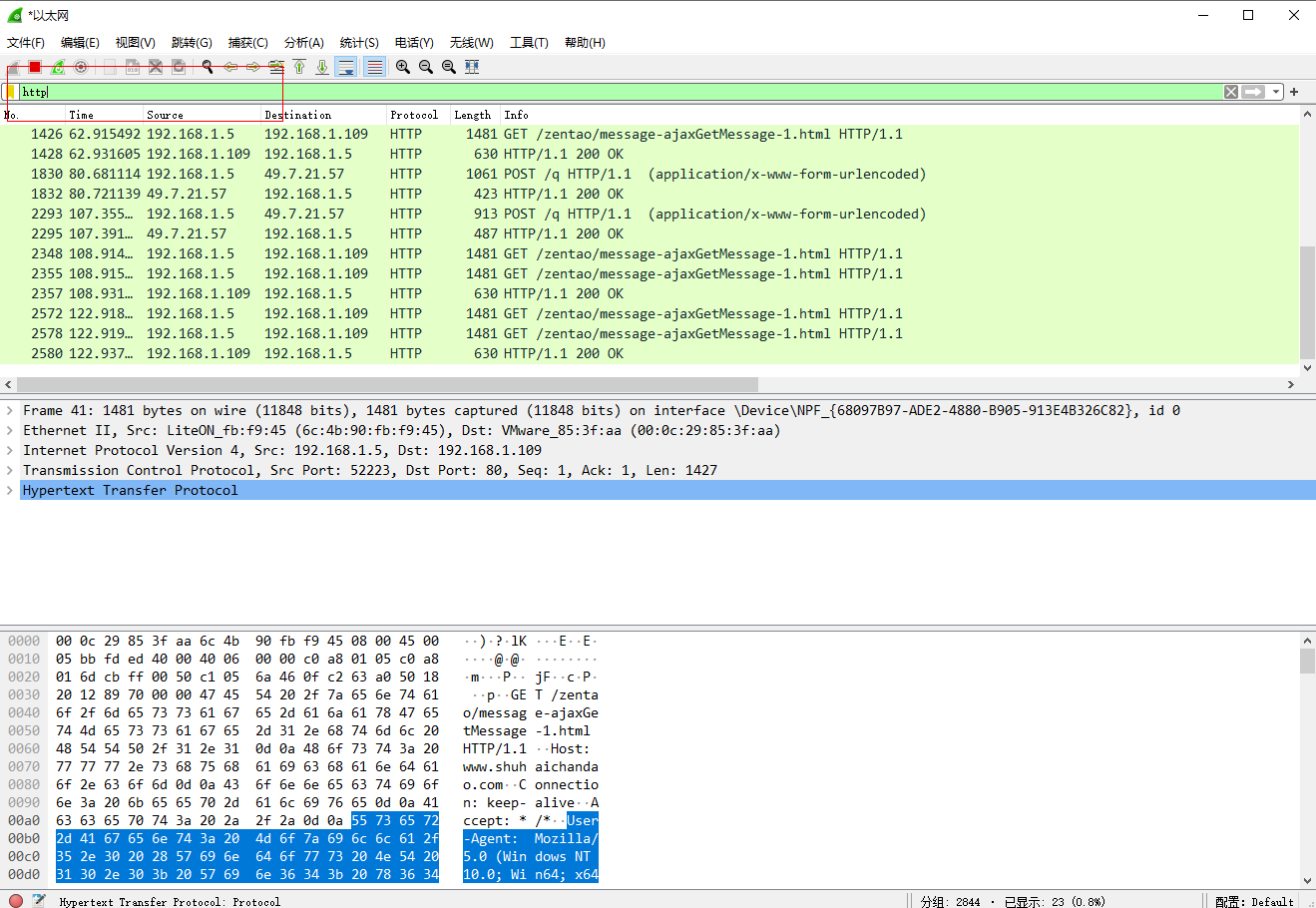Open the filter bookmarks menu
1316x908 pixels.
click(10, 91)
